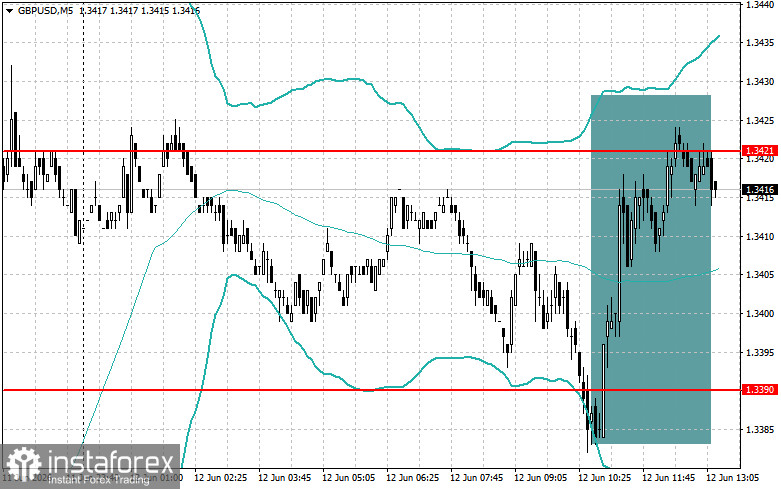Click the 12 Jun 02:25 time label
This screenshot has width=781, height=489.
pyautogui.click(x=221, y=478)
